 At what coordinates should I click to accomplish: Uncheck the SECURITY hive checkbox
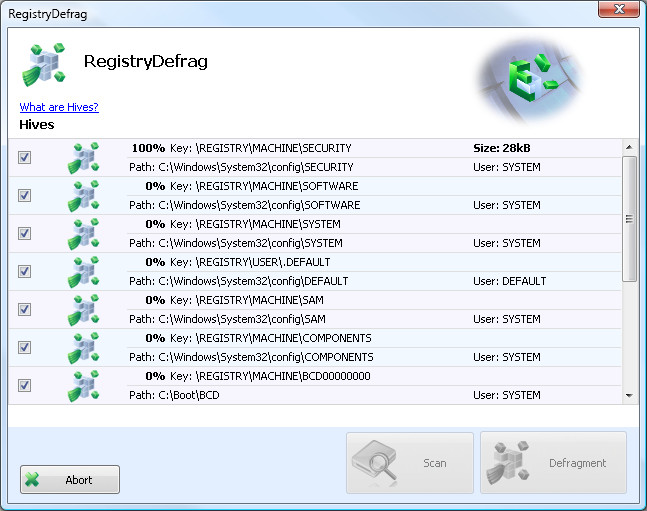pos(24,157)
